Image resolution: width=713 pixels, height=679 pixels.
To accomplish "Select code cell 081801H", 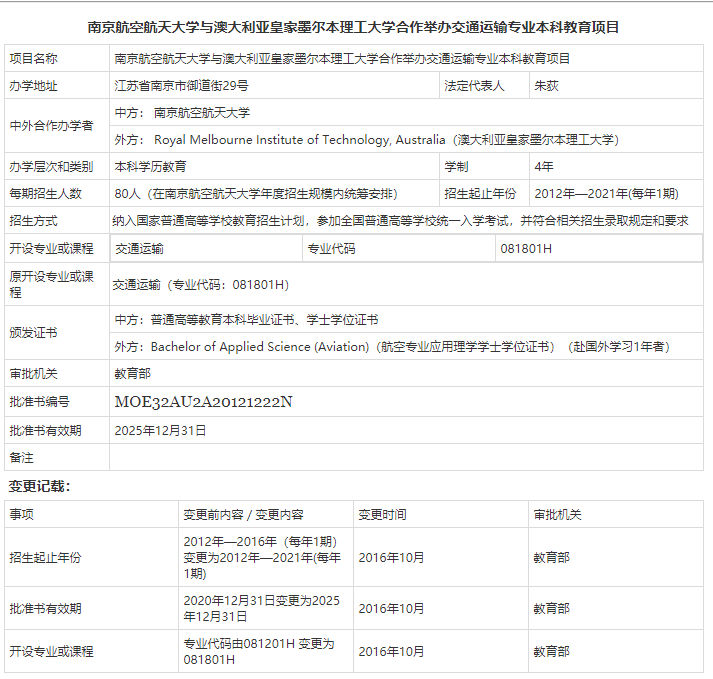I will coord(599,248).
